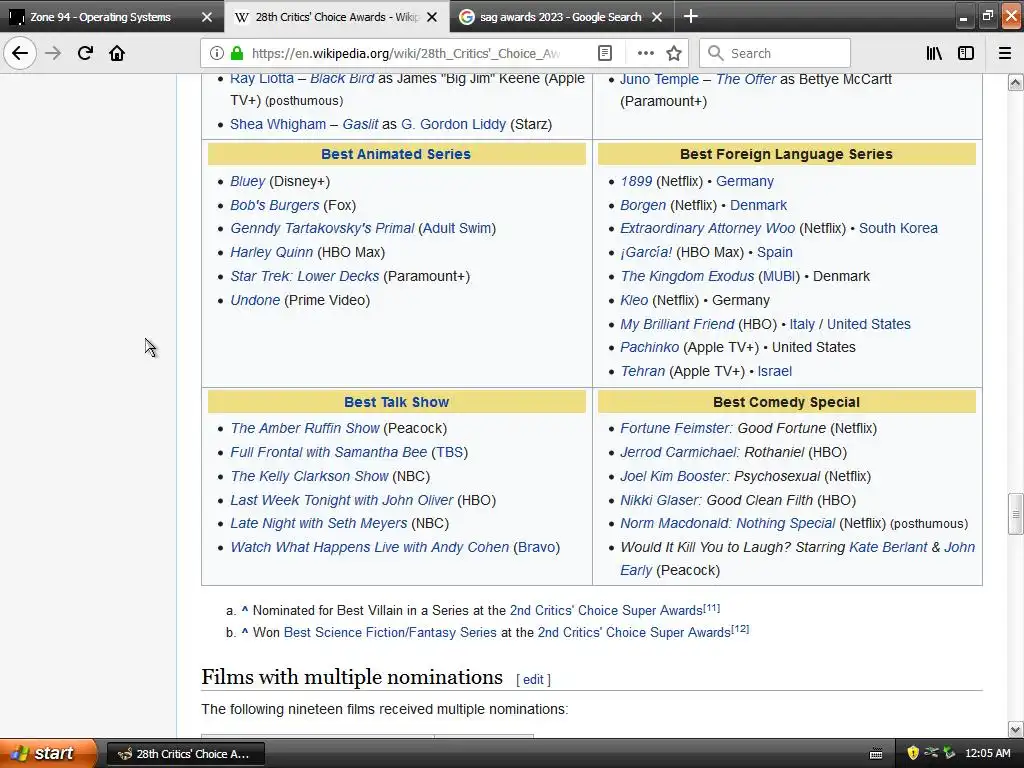Open Pachinko link
The width and height of the screenshot is (1024, 768).
click(x=649, y=347)
